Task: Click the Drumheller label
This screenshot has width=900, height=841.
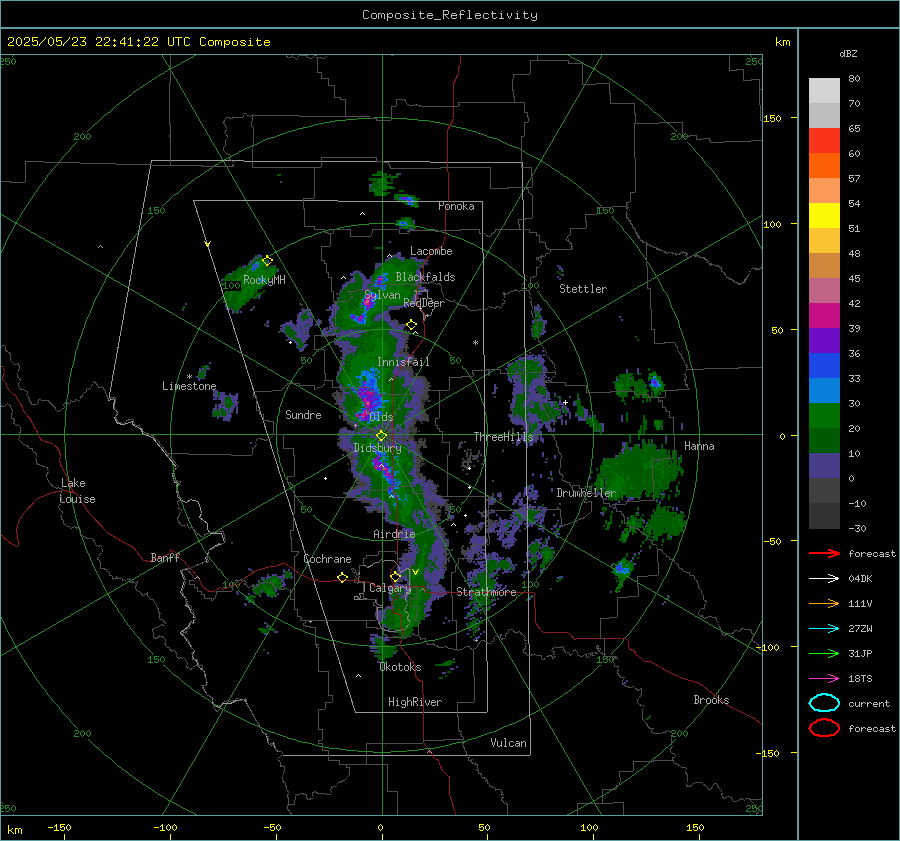Action: click(x=586, y=493)
